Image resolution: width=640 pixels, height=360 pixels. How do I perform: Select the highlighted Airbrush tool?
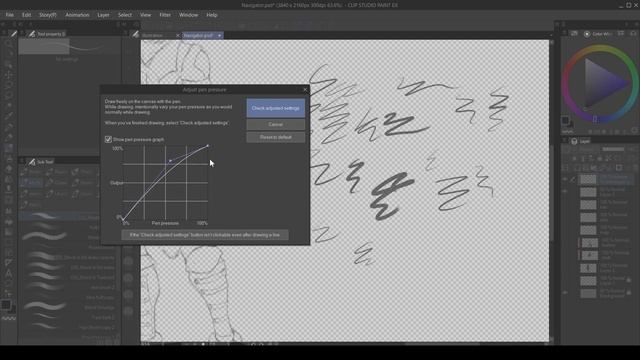[9, 148]
